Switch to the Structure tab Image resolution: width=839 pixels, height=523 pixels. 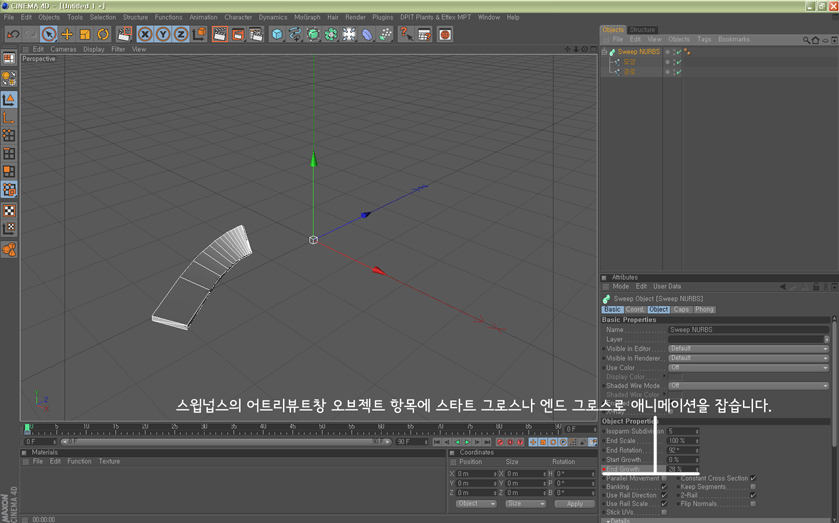pyautogui.click(x=642, y=30)
